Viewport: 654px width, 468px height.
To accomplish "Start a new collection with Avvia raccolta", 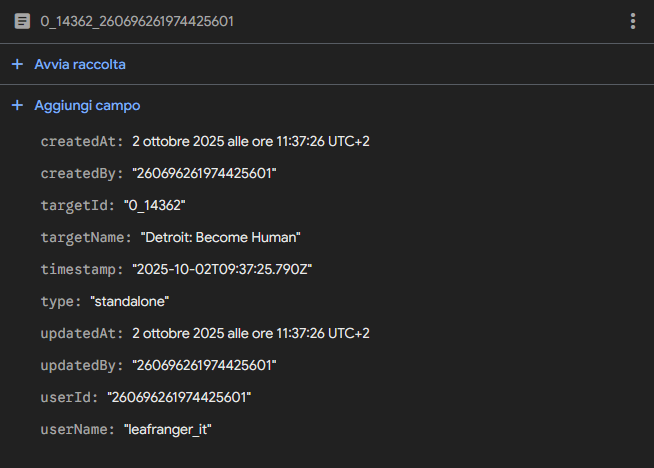I will pos(80,65).
